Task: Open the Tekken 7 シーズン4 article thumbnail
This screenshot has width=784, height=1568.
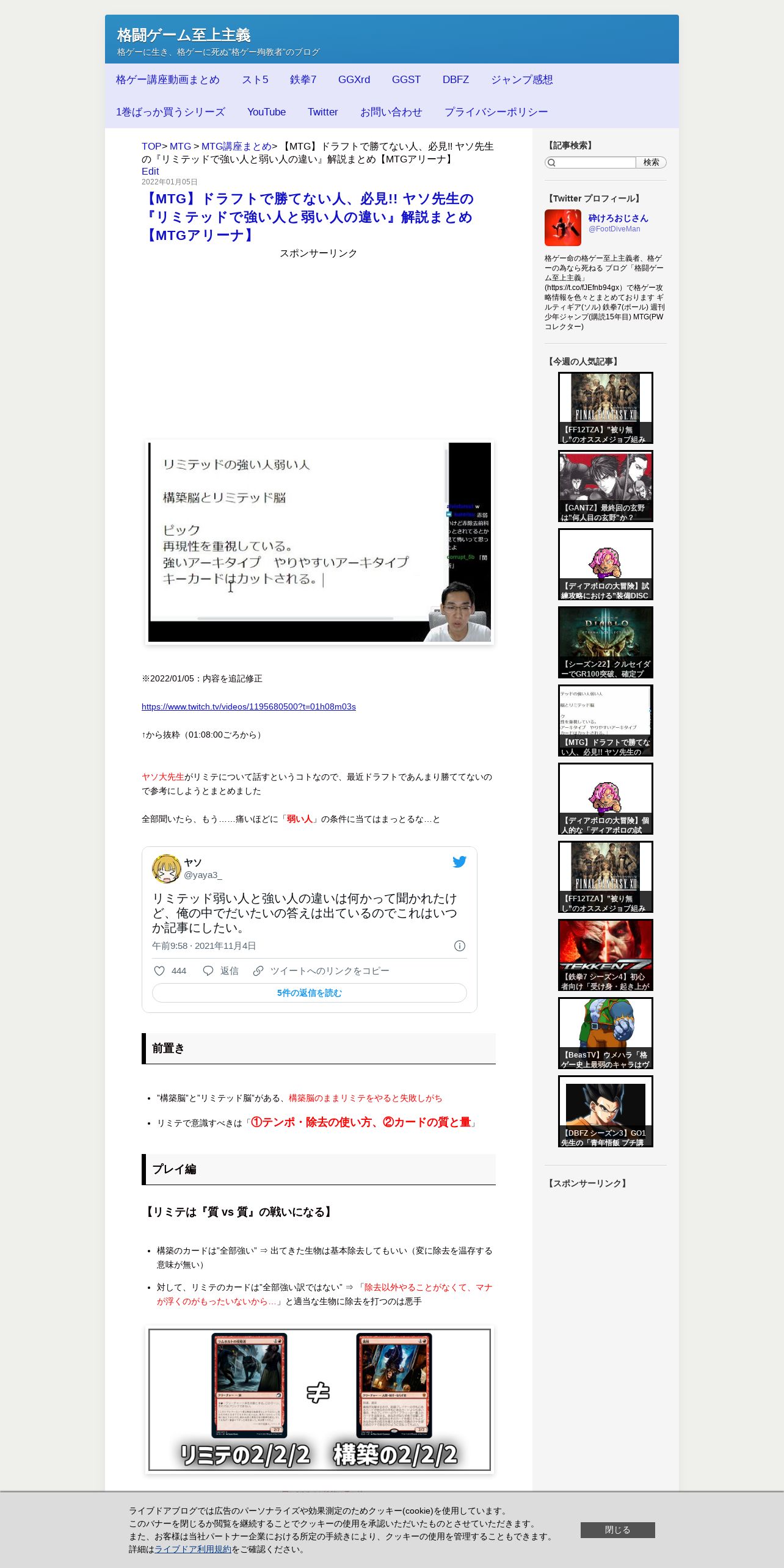Action: coord(606,955)
